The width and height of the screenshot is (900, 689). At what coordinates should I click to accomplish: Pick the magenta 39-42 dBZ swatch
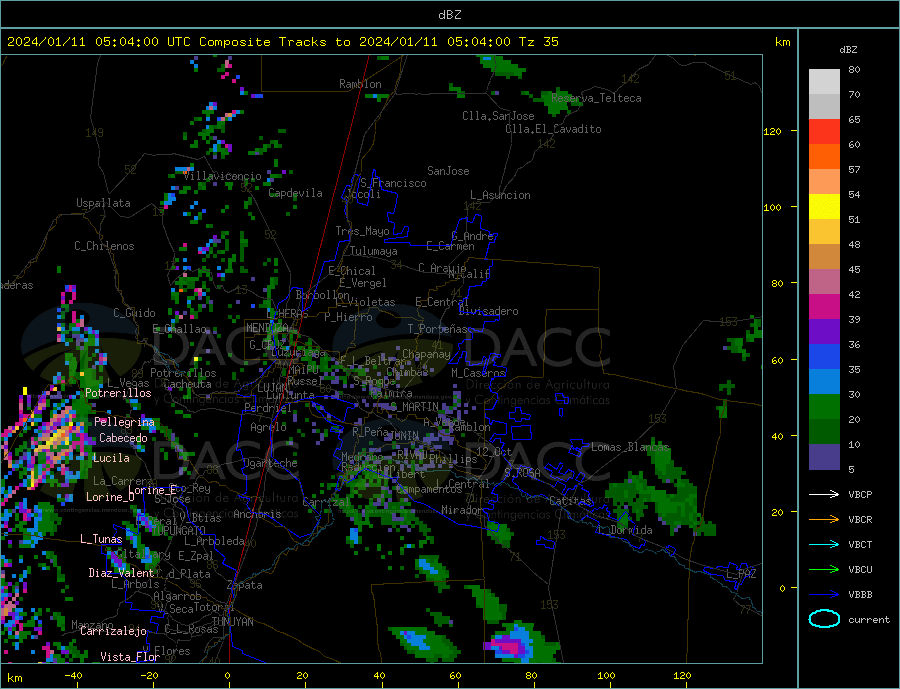pos(824,307)
